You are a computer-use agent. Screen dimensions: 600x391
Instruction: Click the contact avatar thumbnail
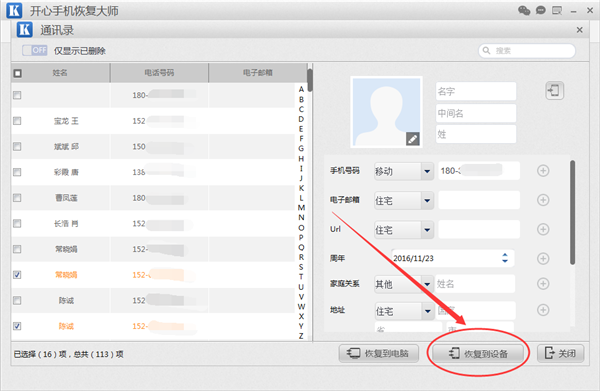pyautogui.click(x=386, y=112)
